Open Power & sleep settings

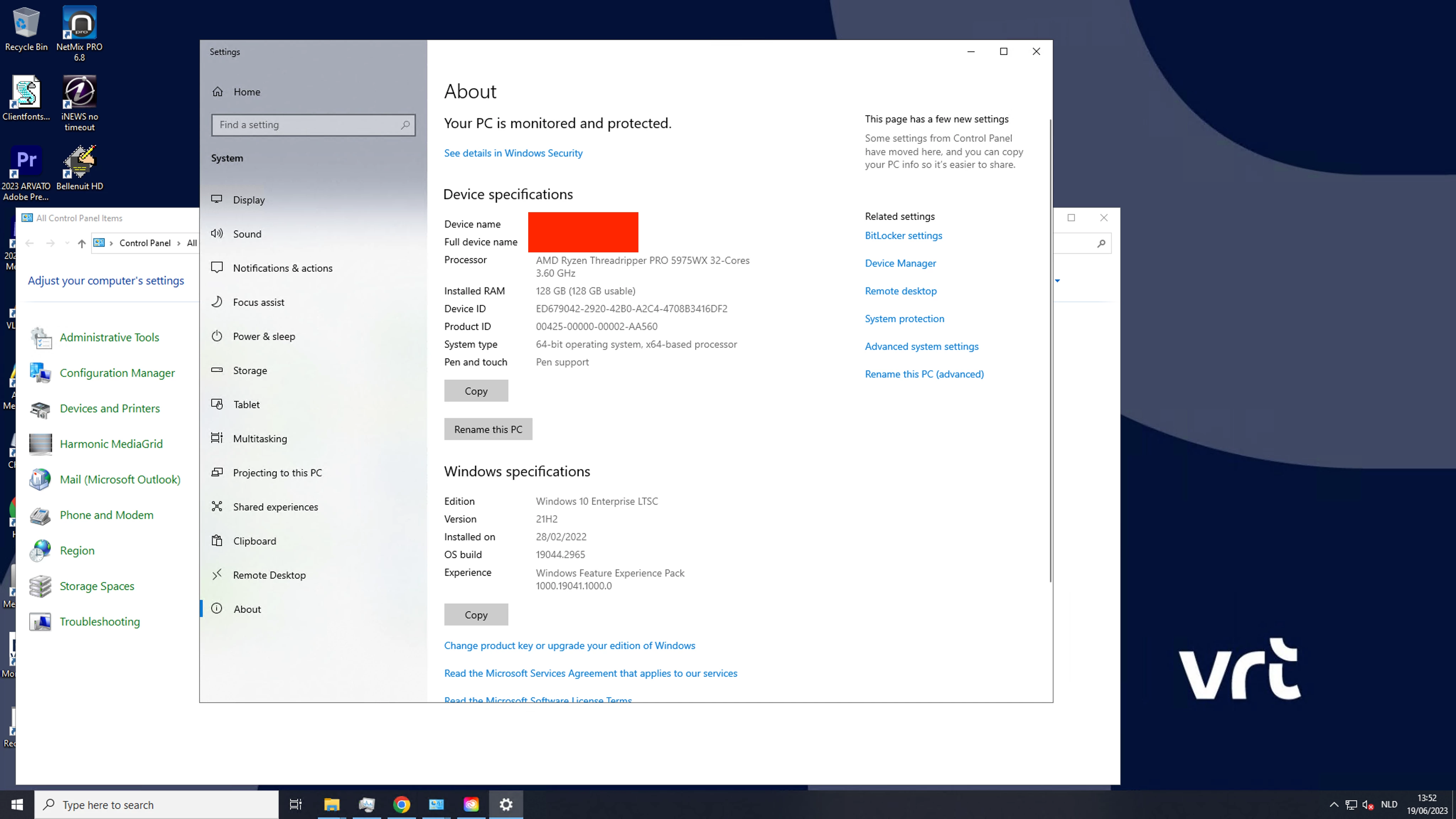click(263, 336)
